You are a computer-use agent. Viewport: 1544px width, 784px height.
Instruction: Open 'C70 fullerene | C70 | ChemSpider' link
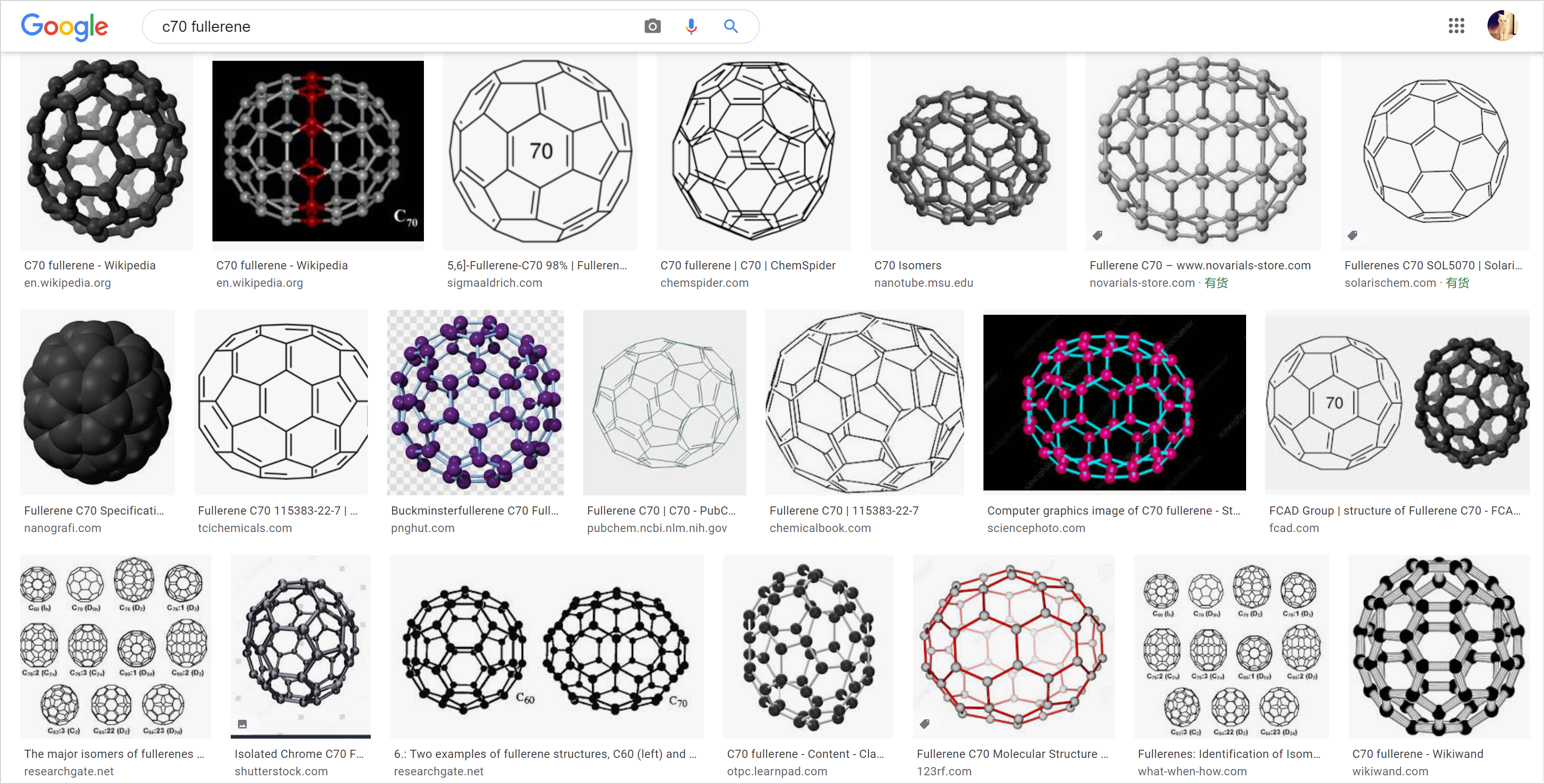(x=747, y=266)
